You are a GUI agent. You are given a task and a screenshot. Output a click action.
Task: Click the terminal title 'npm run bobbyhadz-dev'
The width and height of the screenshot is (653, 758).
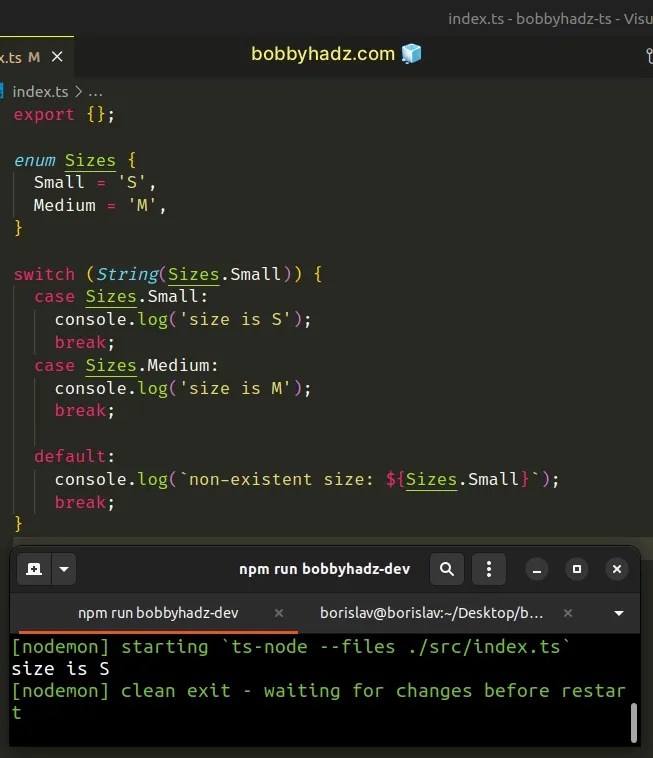[x=324, y=569]
